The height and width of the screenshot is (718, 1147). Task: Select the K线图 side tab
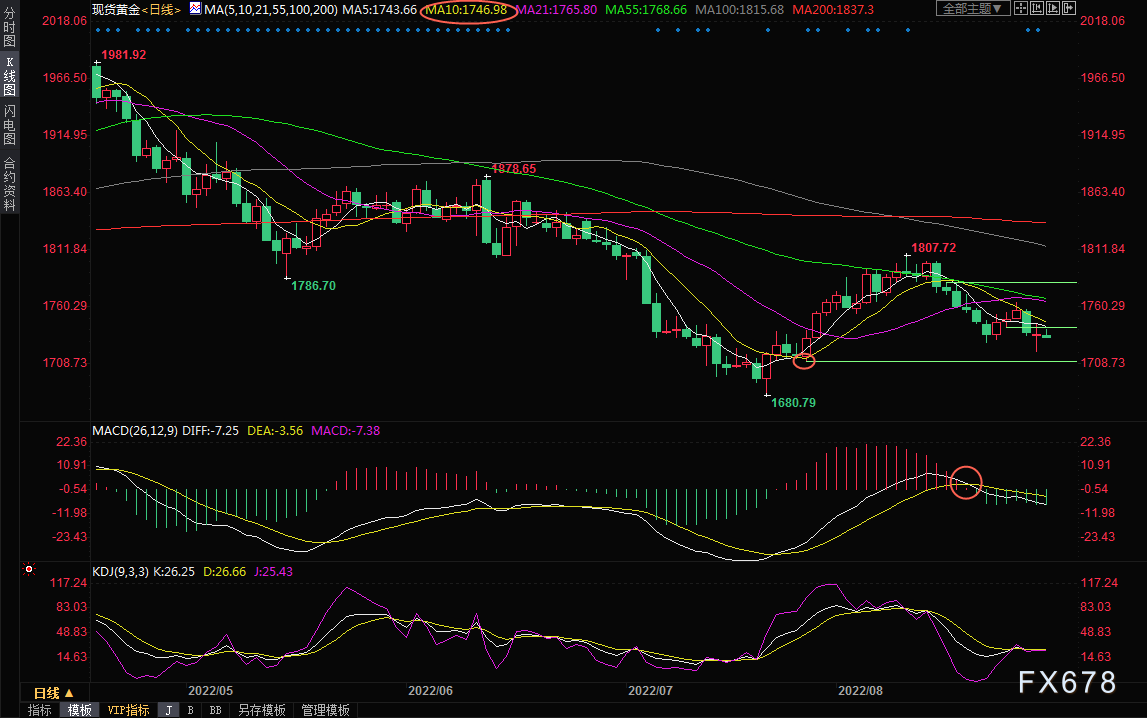click(x=9, y=76)
